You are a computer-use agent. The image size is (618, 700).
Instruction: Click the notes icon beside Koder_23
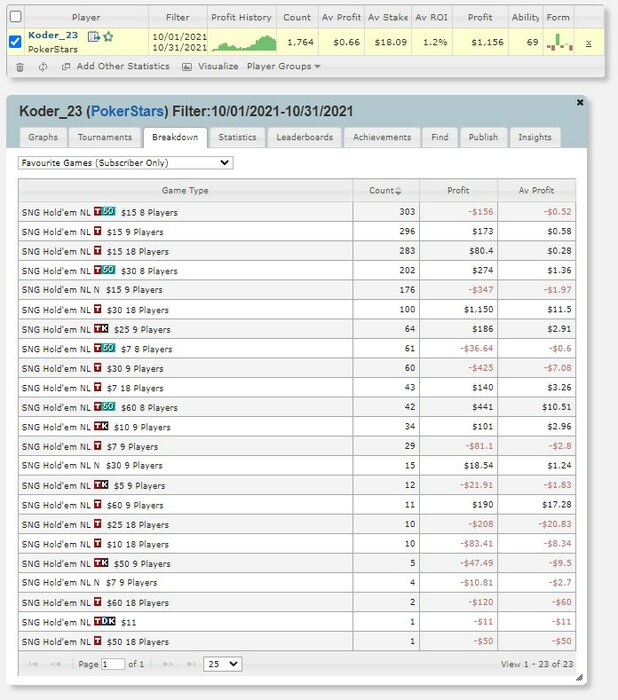pyautogui.click(x=94, y=37)
